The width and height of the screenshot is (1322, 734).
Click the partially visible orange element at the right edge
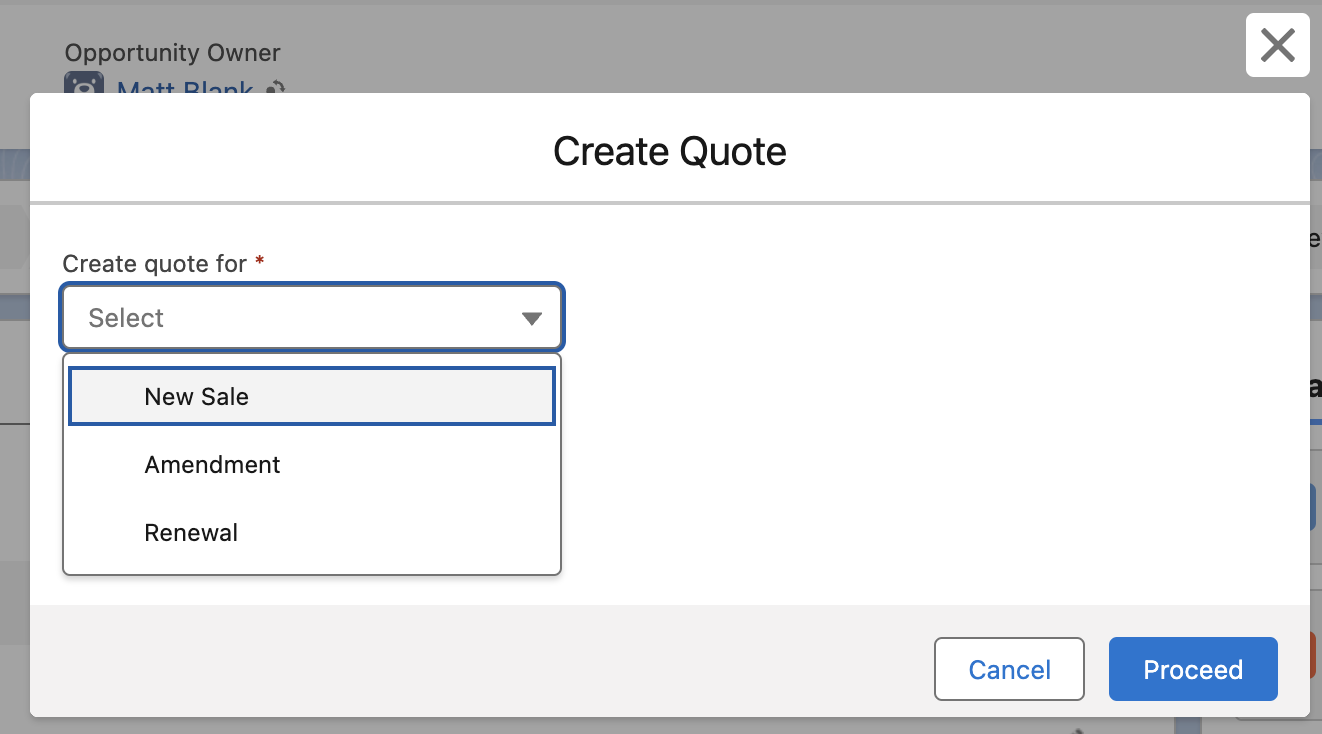coord(1312,655)
